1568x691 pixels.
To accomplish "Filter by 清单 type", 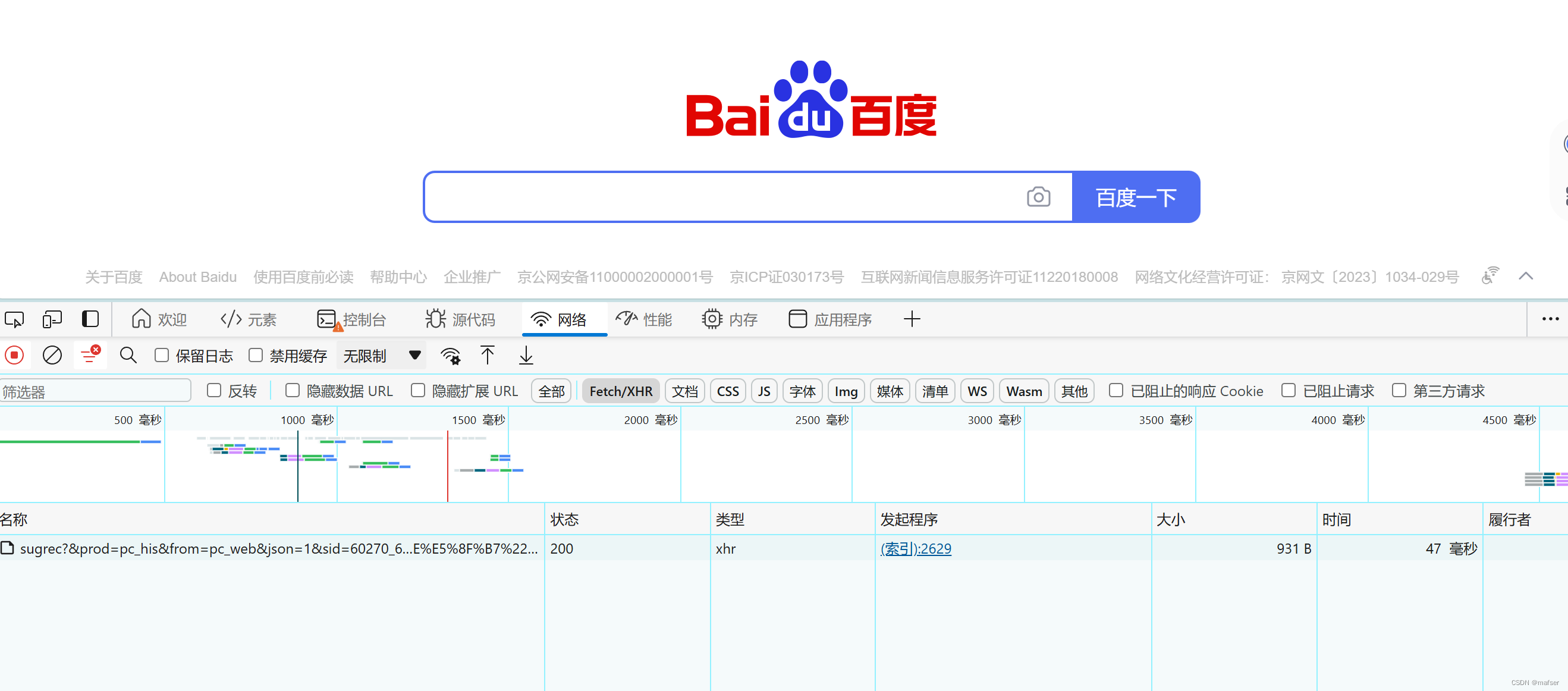I will [x=935, y=391].
